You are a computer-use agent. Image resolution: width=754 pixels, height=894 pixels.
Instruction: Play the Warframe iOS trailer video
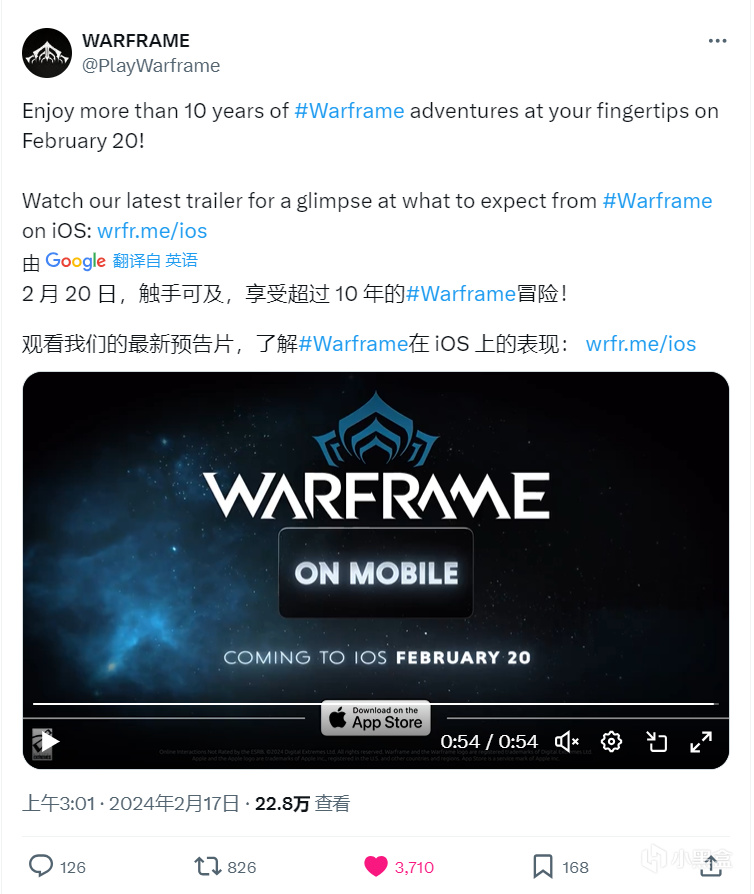tap(49, 741)
